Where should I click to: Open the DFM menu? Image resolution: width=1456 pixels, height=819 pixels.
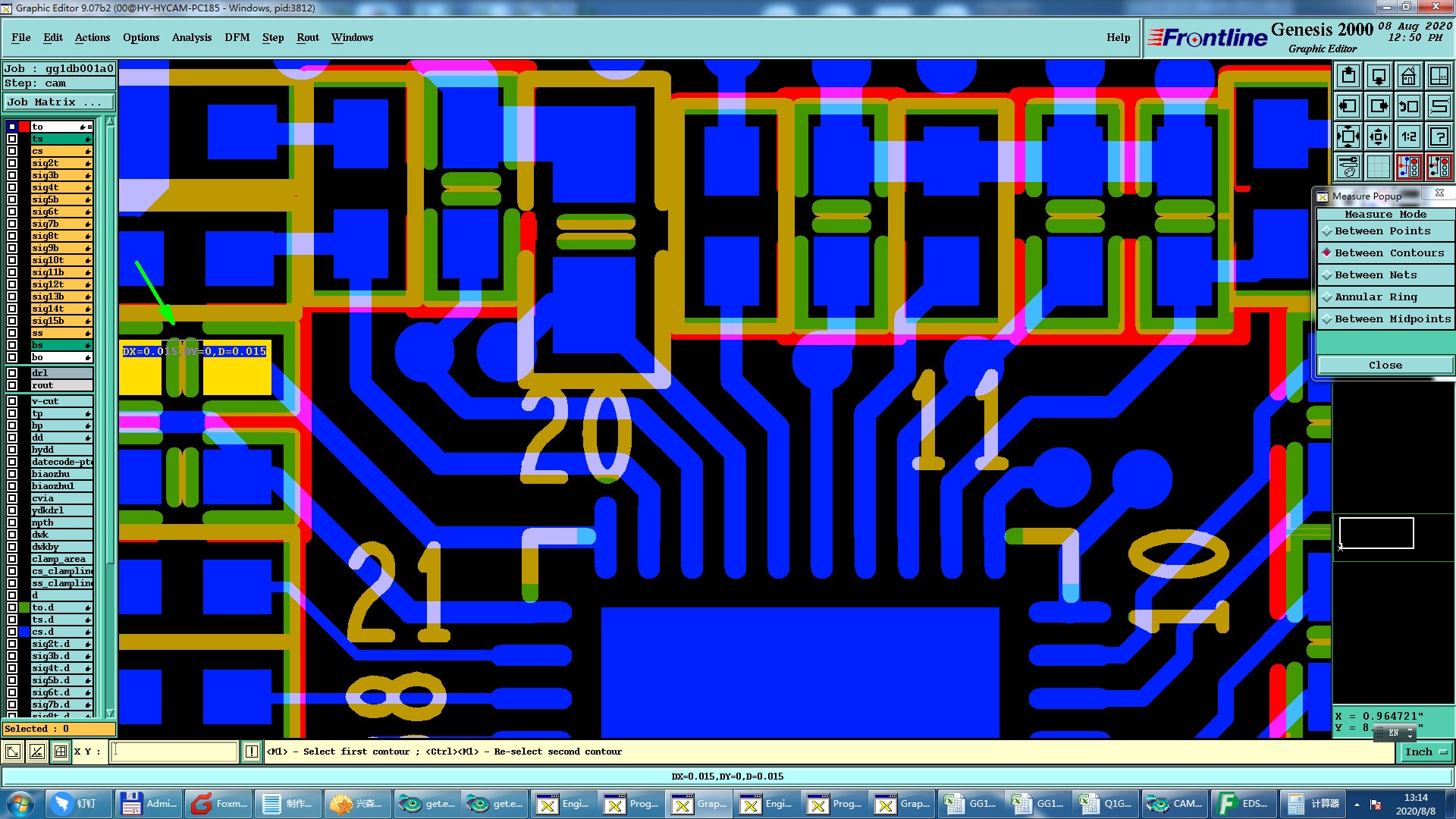(x=237, y=37)
